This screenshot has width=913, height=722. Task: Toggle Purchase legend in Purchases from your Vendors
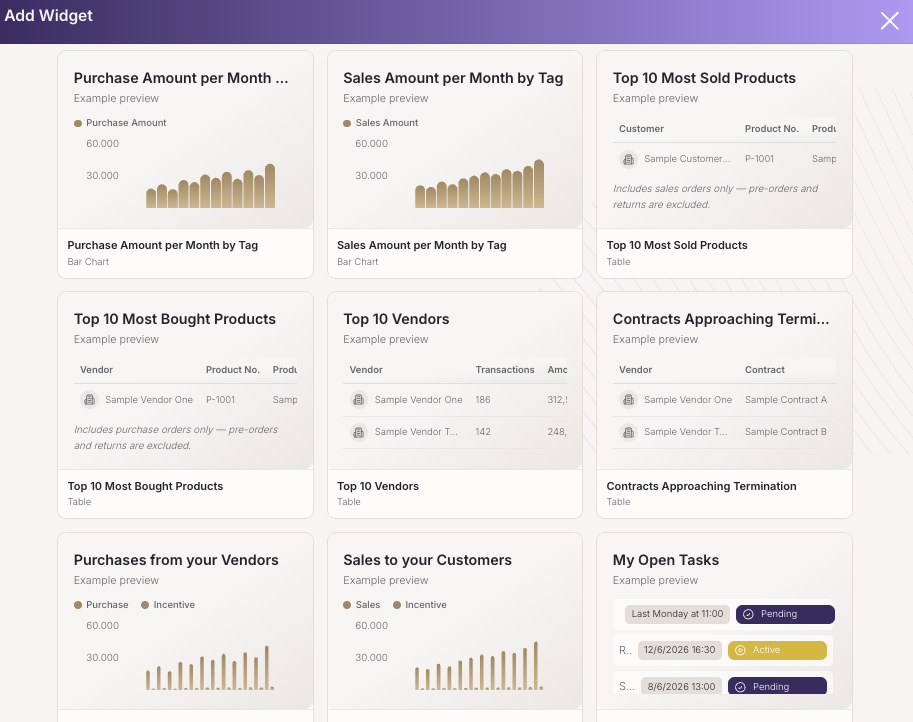[x=77, y=605]
